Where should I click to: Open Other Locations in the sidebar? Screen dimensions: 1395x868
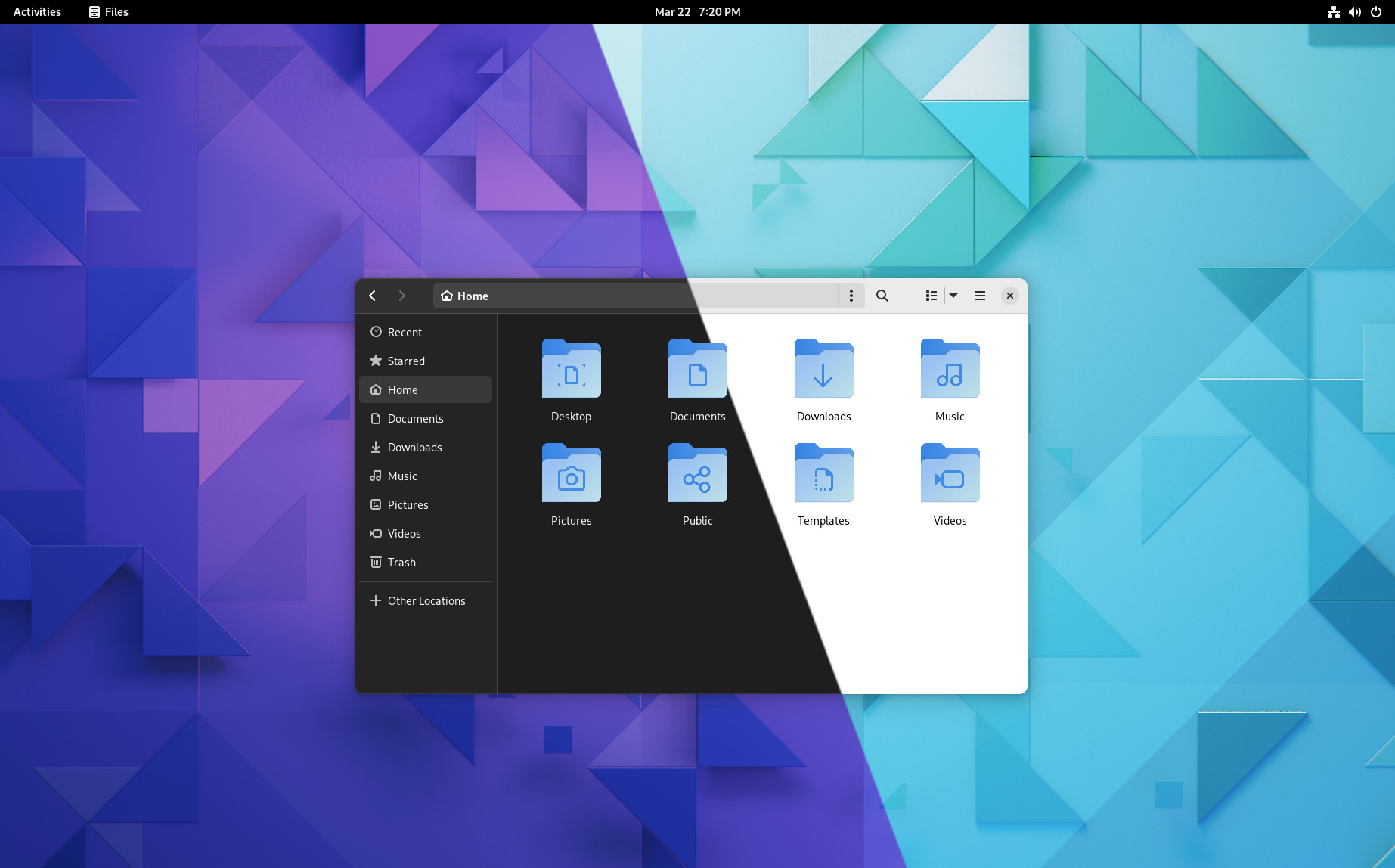[426, 600]
